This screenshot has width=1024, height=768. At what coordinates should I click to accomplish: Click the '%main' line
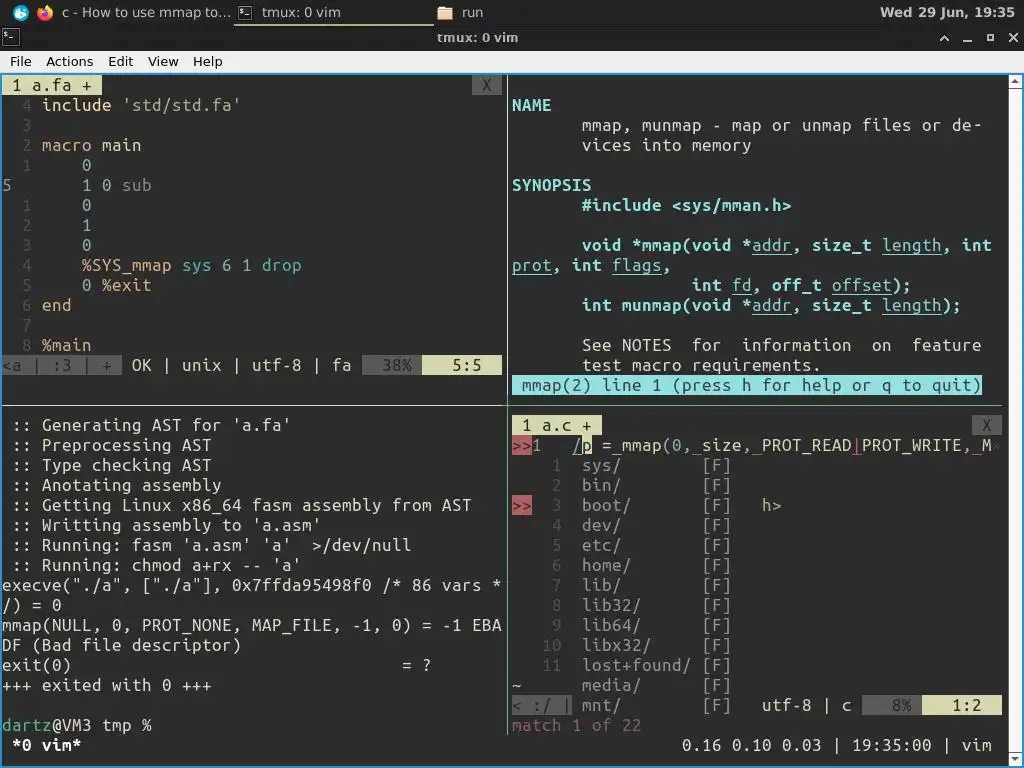(x=67, y=345)
